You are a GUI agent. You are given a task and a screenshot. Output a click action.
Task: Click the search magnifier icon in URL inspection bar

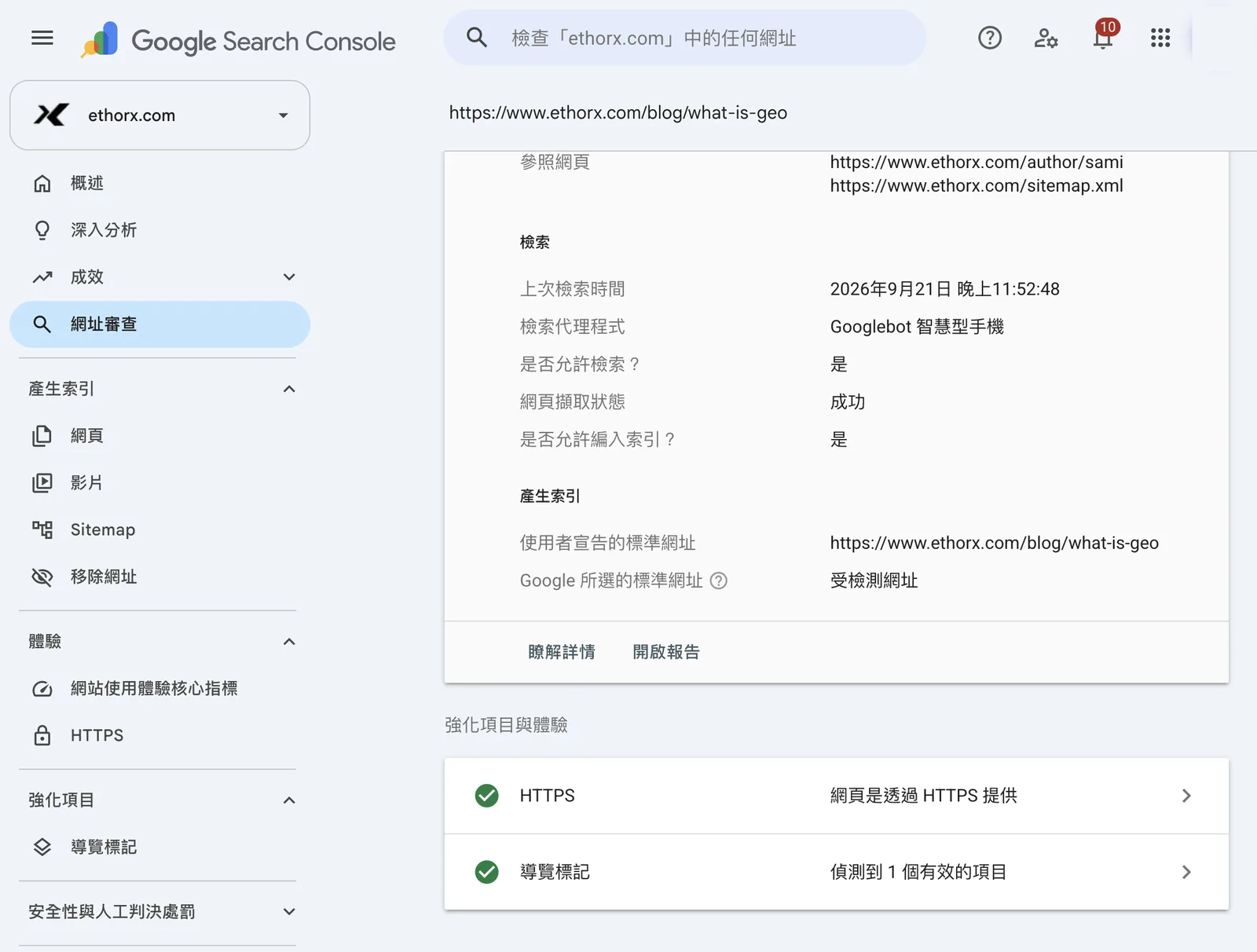point(477,38)
